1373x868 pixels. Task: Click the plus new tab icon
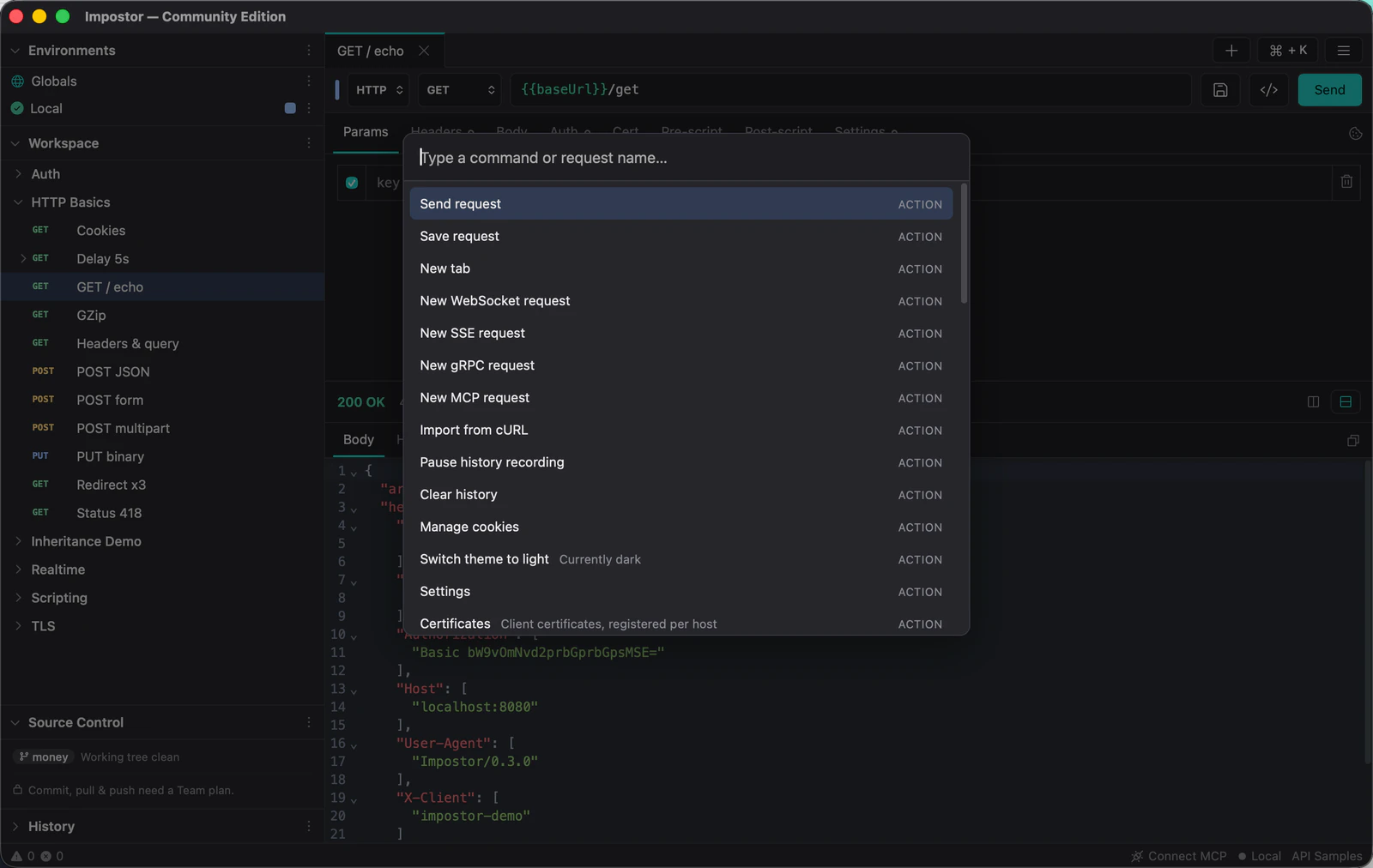click(1231, 51)
